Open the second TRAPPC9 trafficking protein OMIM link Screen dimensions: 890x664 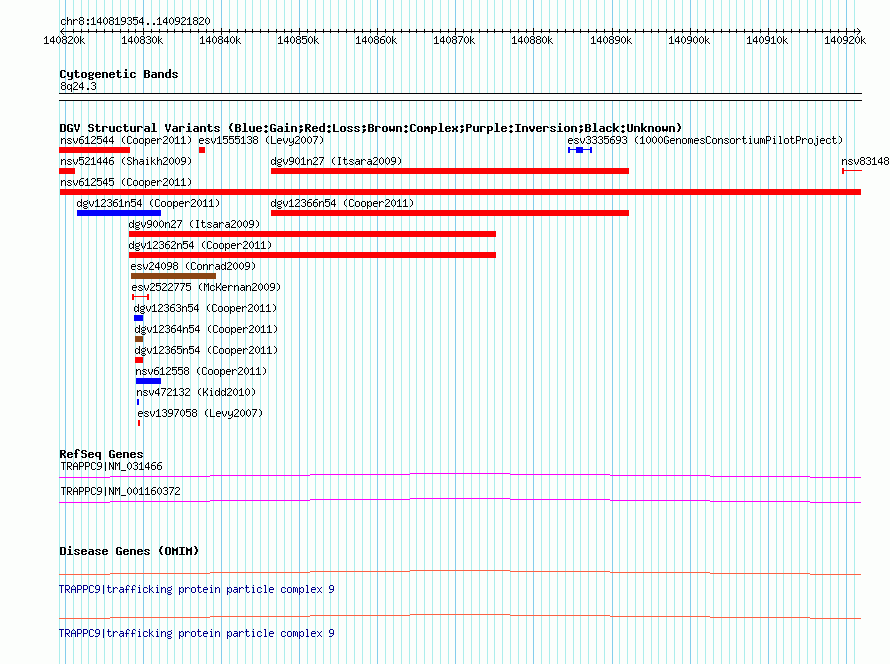click(196, 633)
